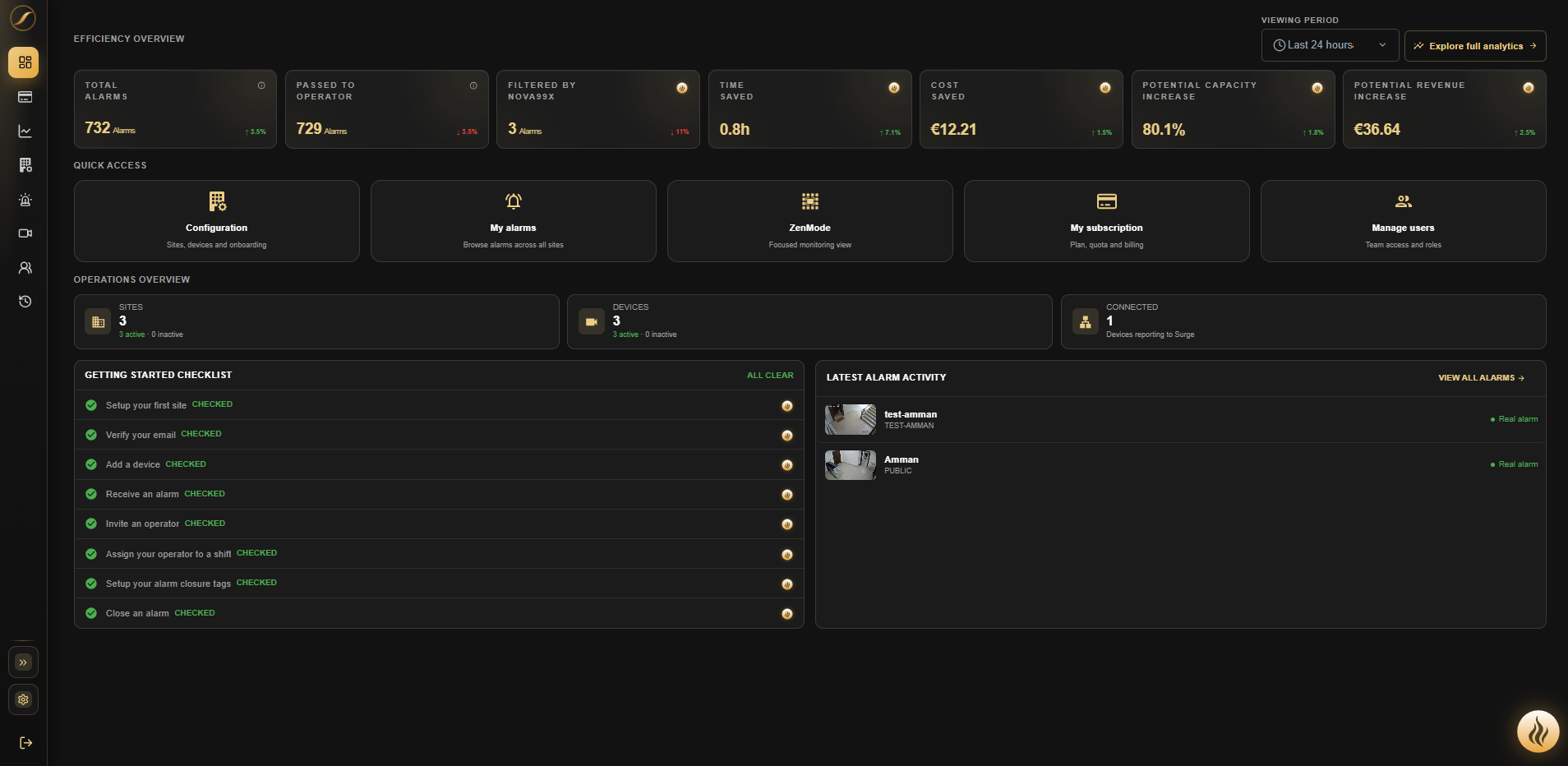
Task: Click badge icon on Potential Revenue Increase card
Action: click(1529, 88)
